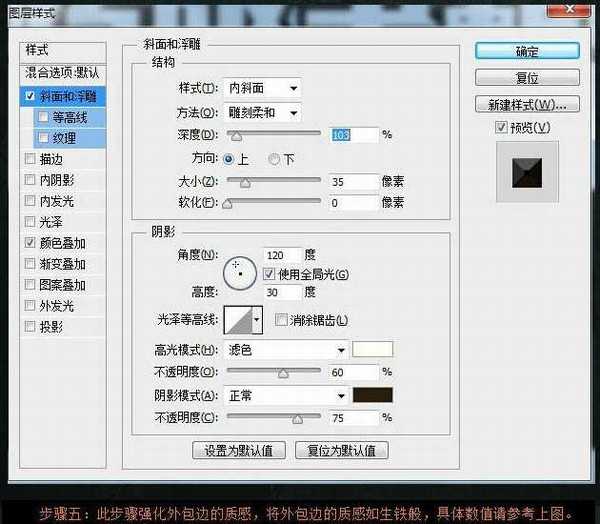
Task: Click the 确定 (OK) button
Action: click(526, 51)
